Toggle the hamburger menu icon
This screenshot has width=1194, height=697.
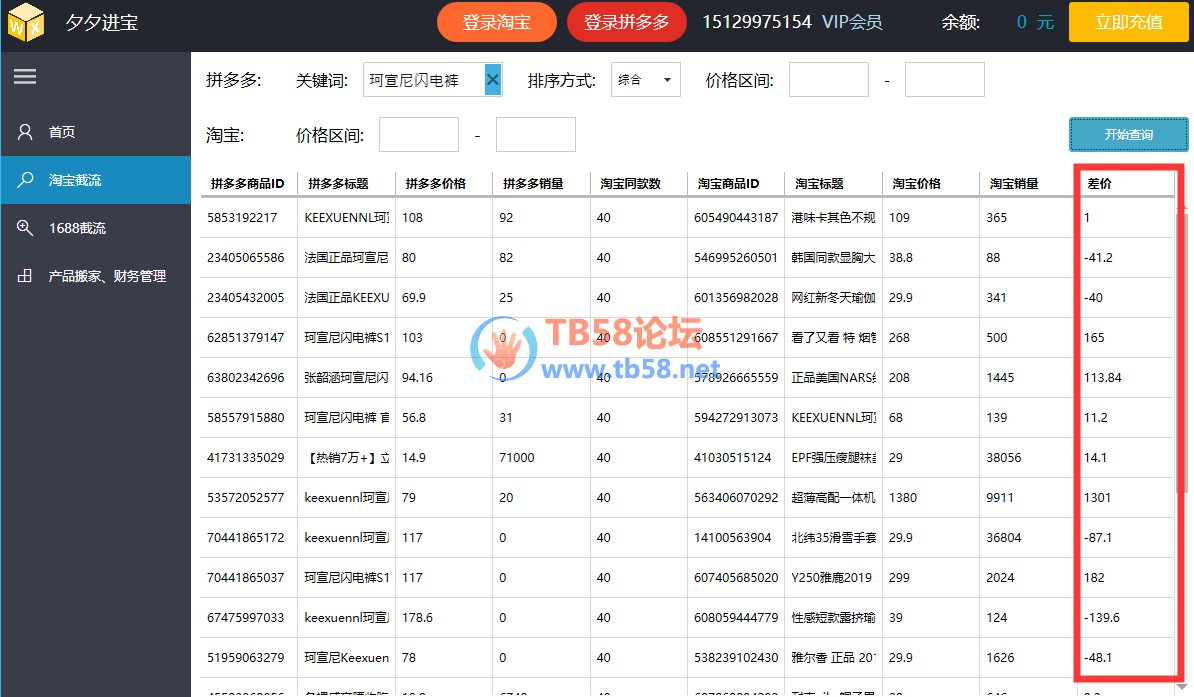tap(25, 76)
